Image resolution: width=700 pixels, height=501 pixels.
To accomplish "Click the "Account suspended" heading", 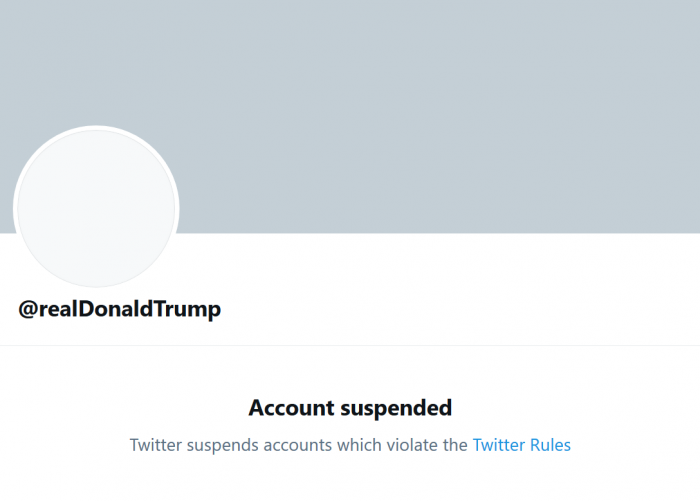I will tap(350, 408).
